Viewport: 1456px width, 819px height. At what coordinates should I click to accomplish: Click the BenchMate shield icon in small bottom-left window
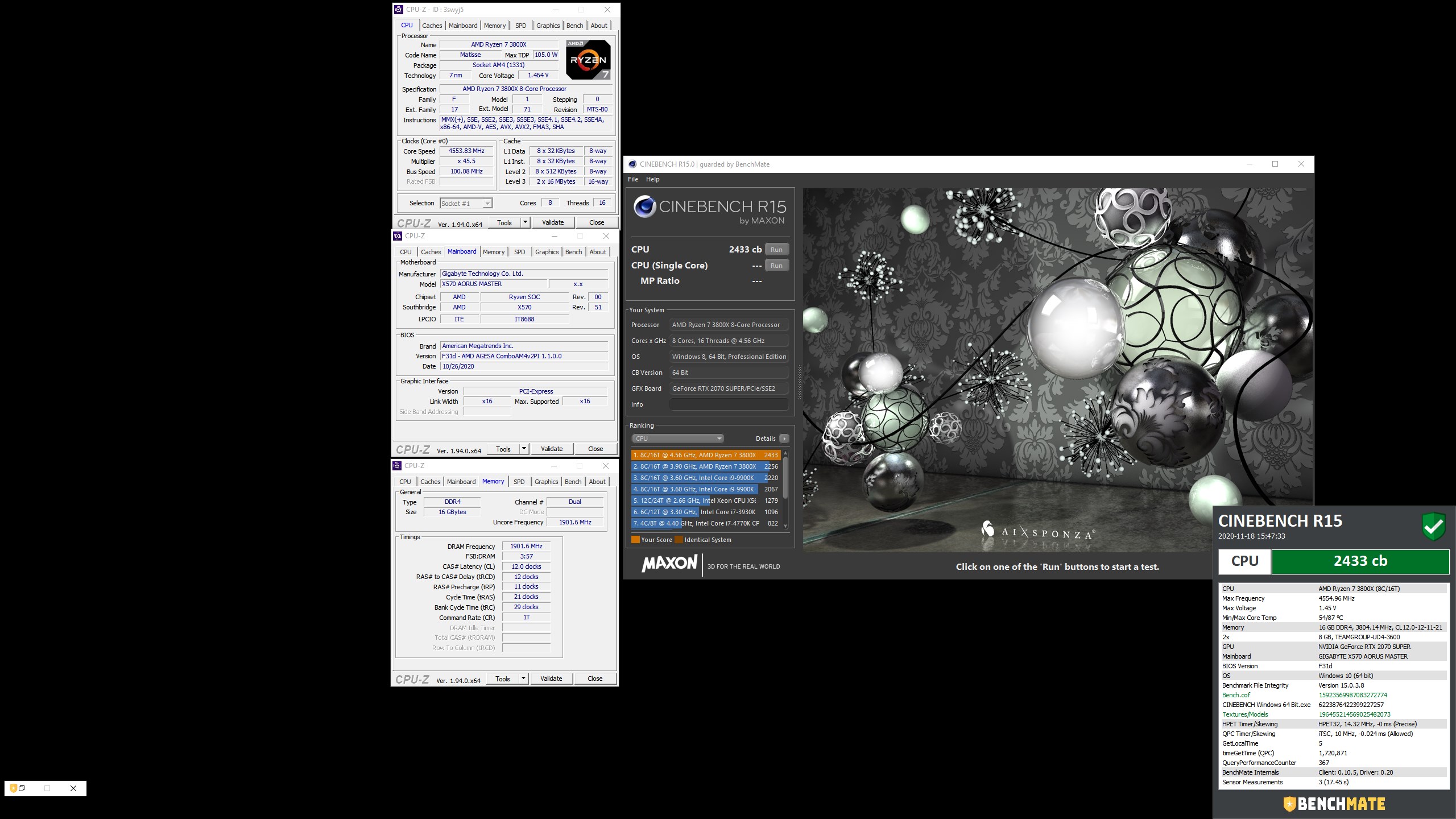[x=13, y=788]
